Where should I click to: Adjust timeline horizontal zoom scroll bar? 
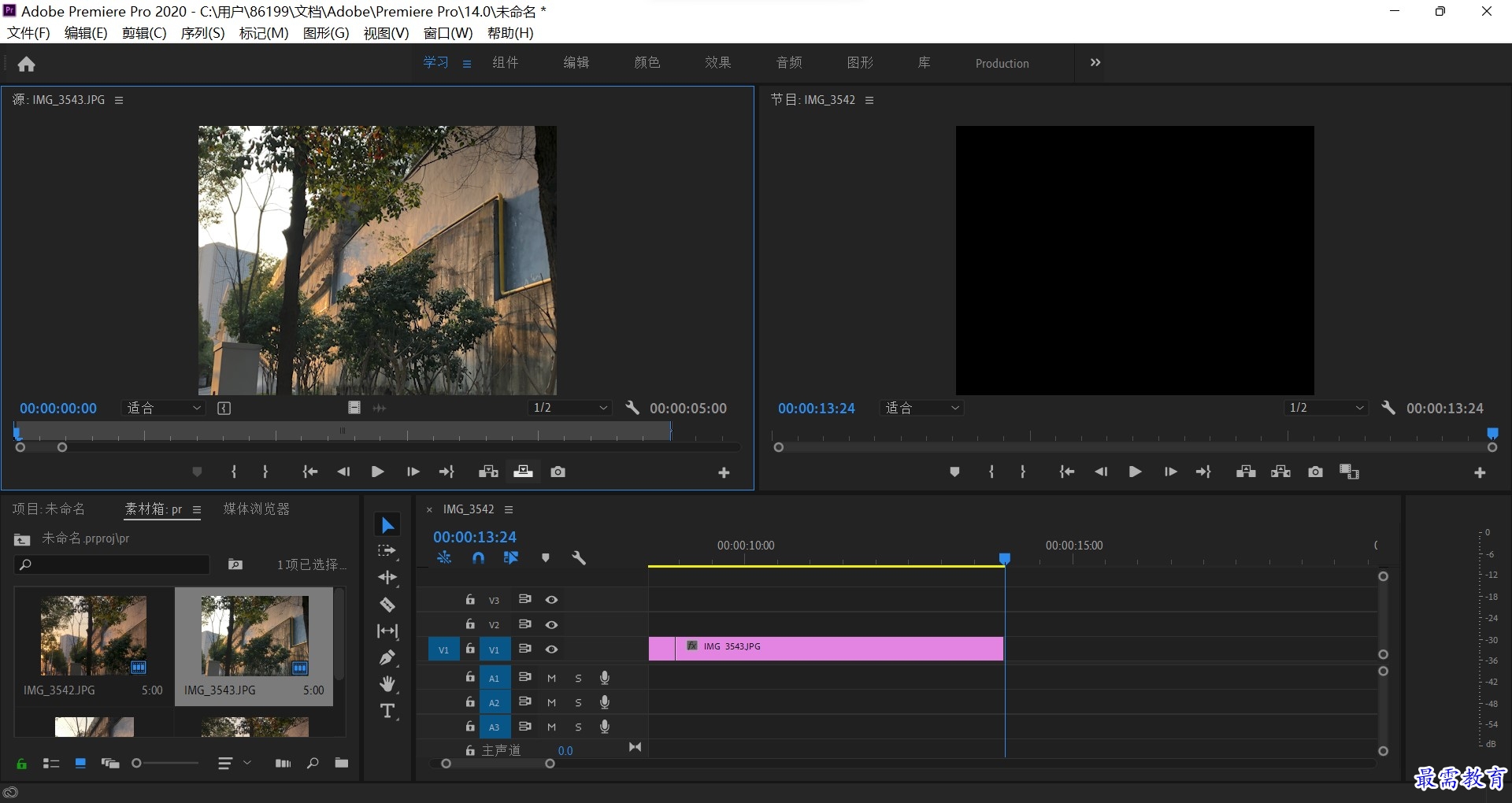tap(498, 764)
